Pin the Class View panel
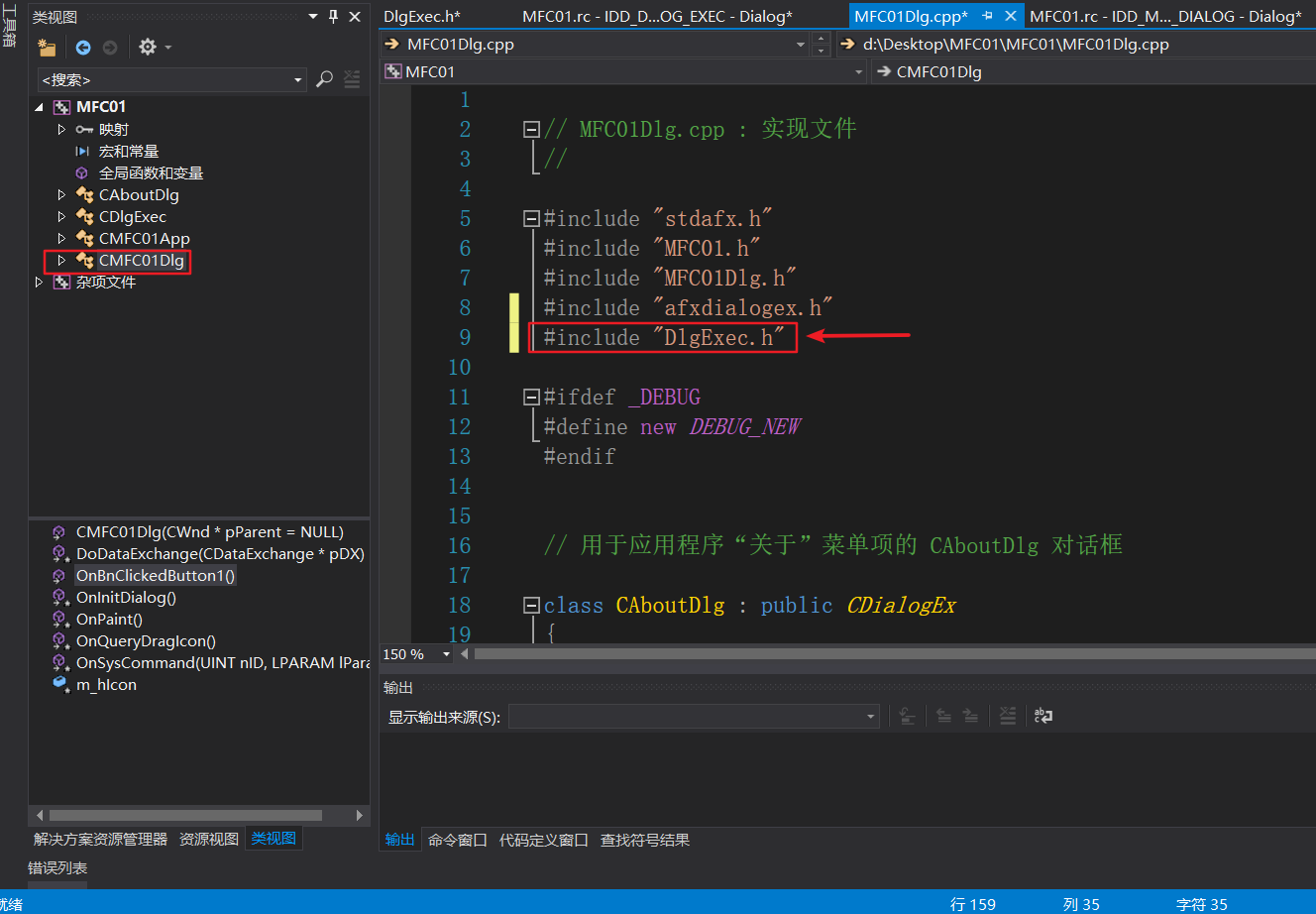This screenshot has height=914, width=1316. 334,17
